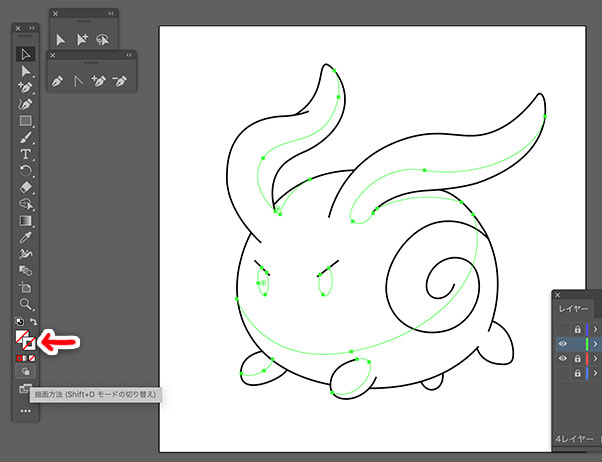
Task: Select the Artboard tool
Action: pyautogui.click(x=26, y=287)
